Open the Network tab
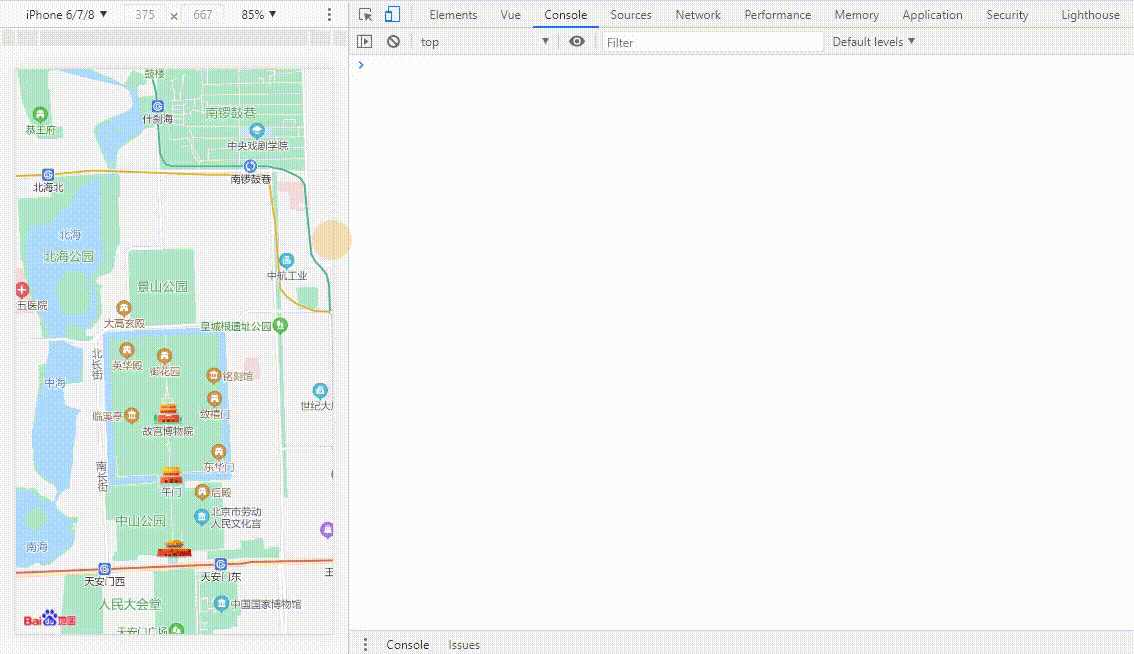 698,14
